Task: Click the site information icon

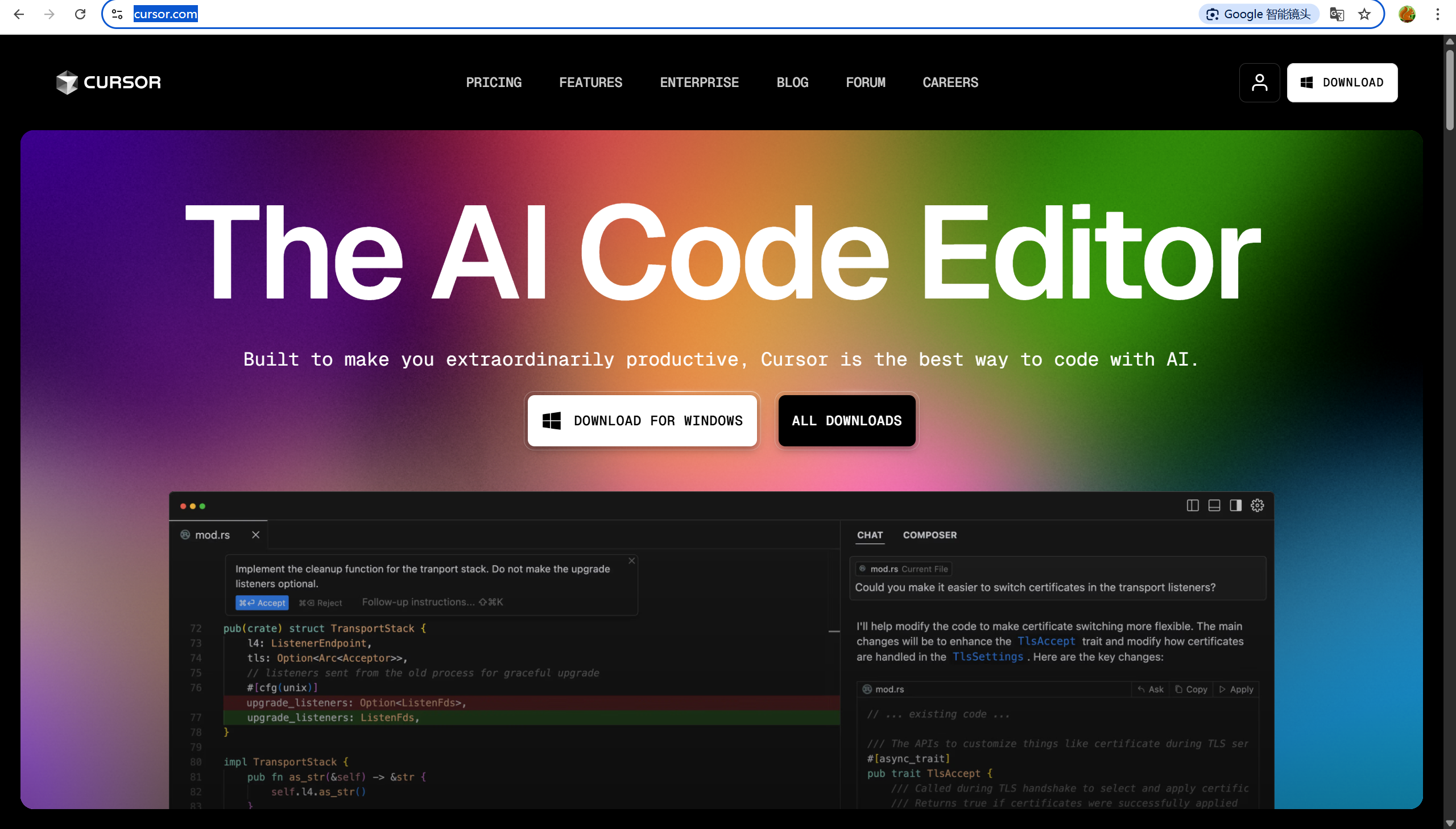Action: click(117, 14)
